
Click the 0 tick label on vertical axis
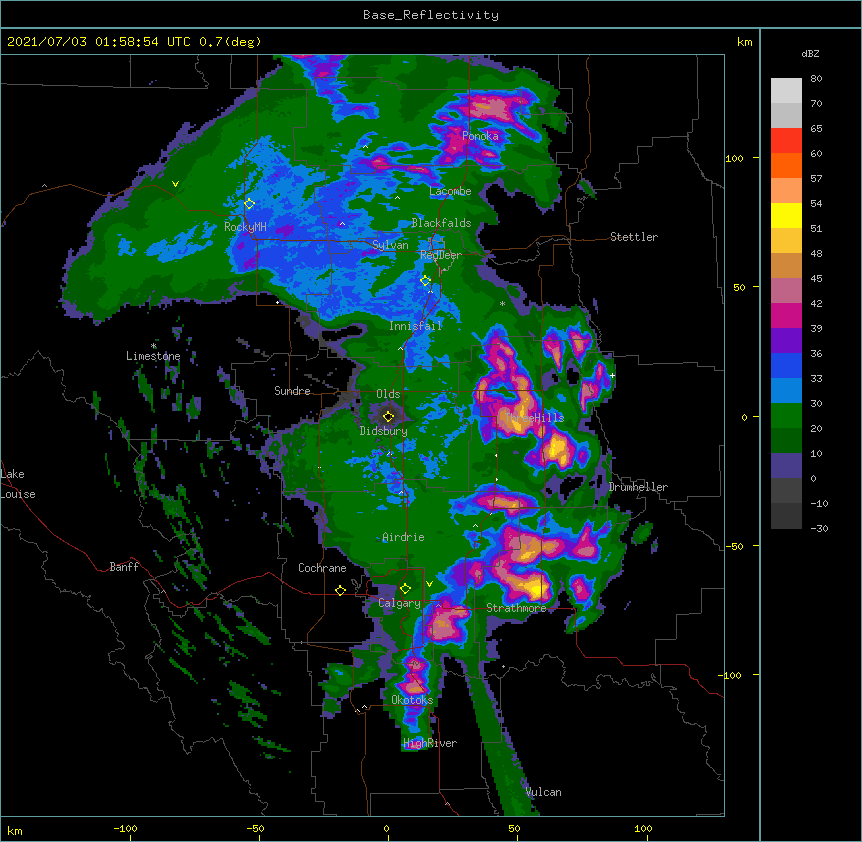tap(744, 418)
